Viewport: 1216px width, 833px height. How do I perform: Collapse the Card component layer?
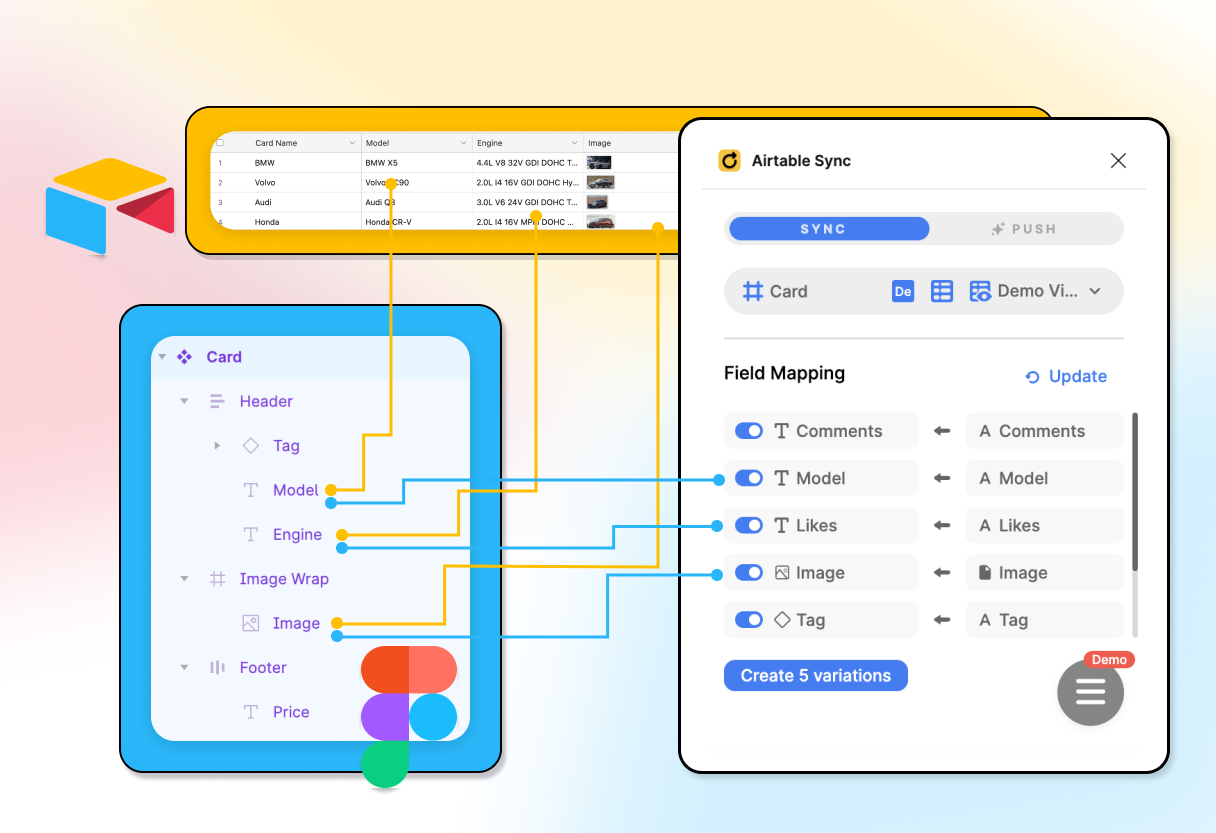162,357
